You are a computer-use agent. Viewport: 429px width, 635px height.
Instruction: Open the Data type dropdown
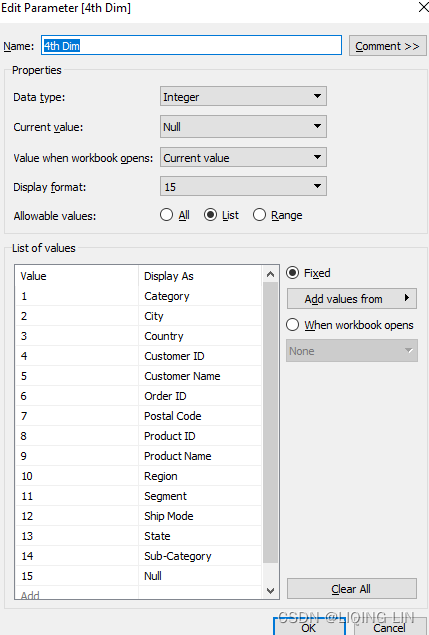[x=243, y=96]
